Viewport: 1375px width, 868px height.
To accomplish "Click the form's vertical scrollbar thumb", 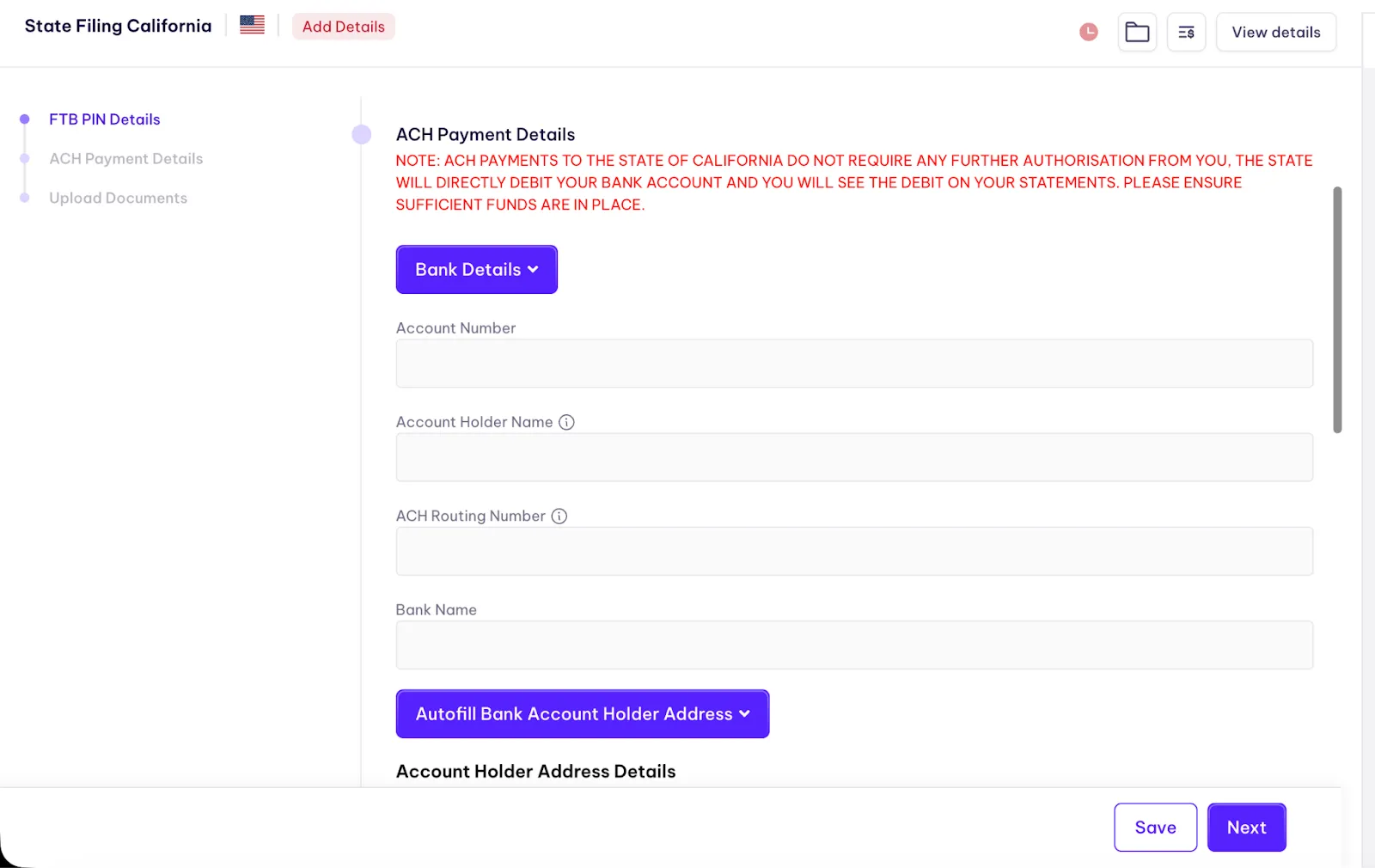I will pyautogui.click(x=1337, y=309).
